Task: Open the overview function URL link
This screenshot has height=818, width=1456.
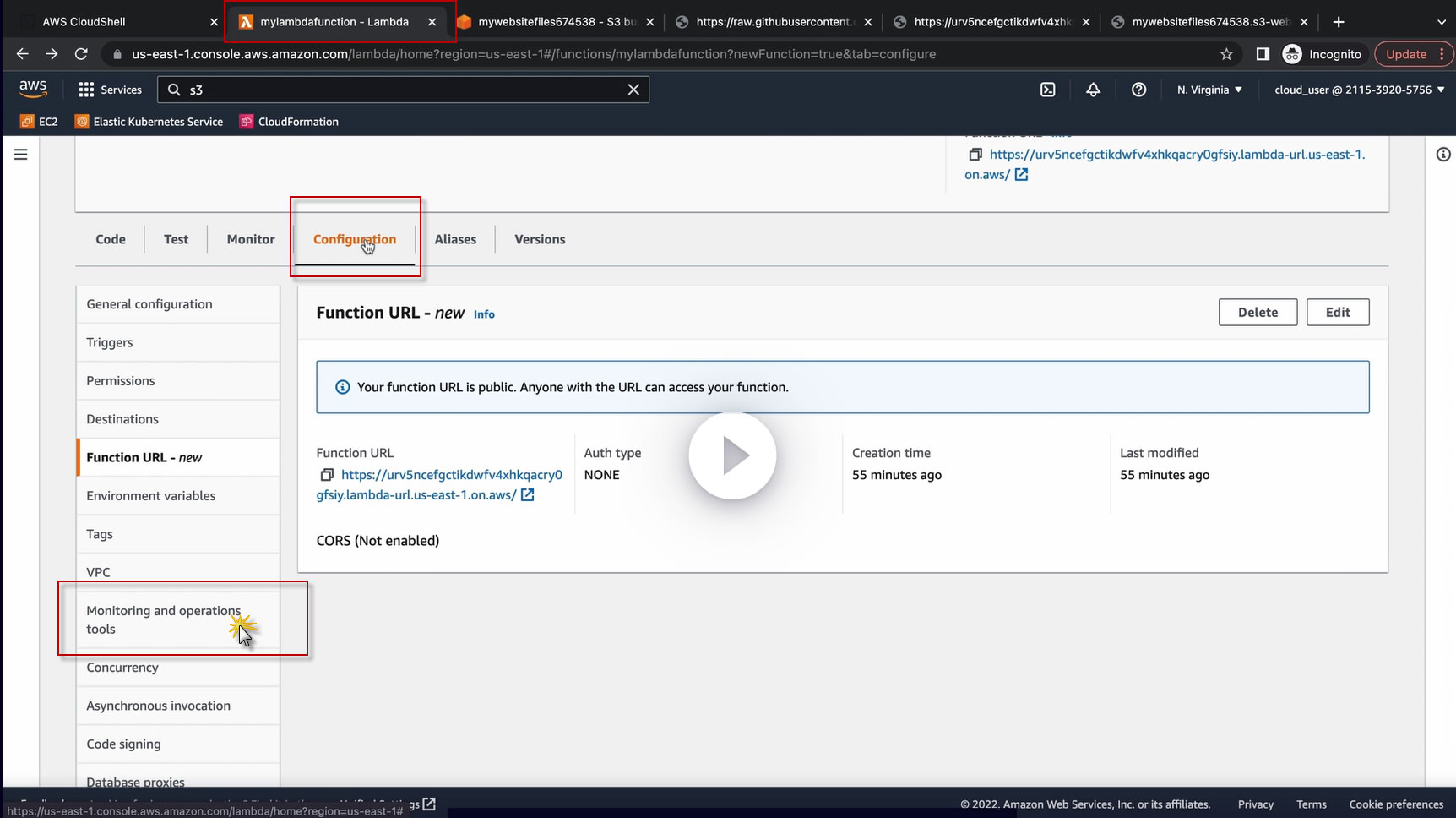Action: 1165,165
